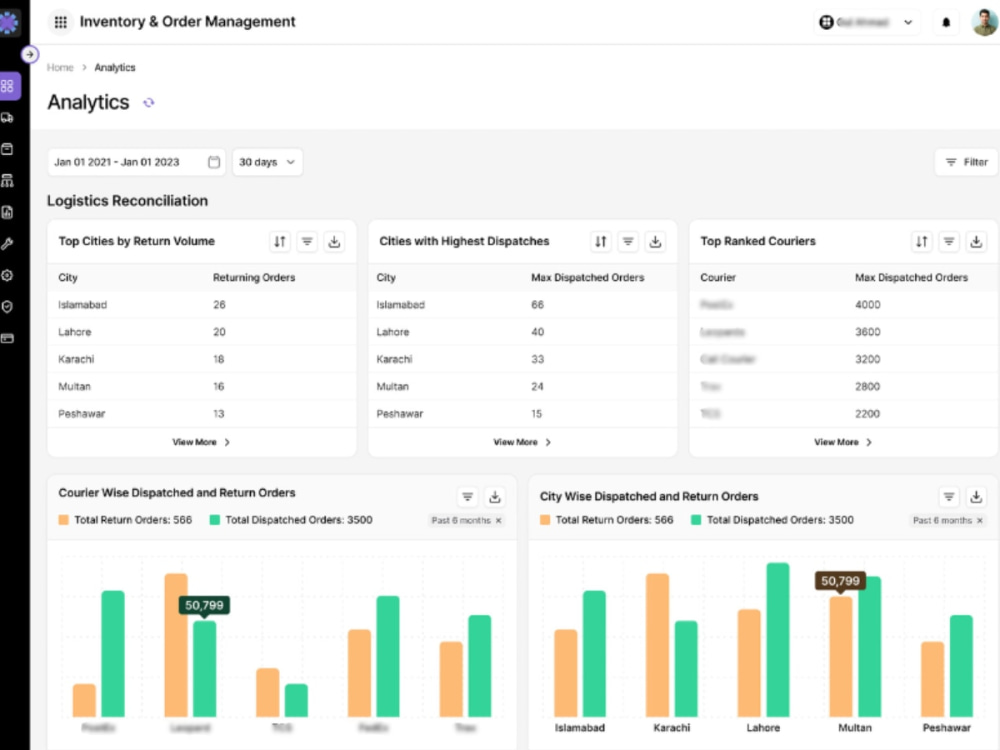1000x750 pixels.
Task: Filter Cities with Highest Dispatches table
Action: click(x=628, y=242)
